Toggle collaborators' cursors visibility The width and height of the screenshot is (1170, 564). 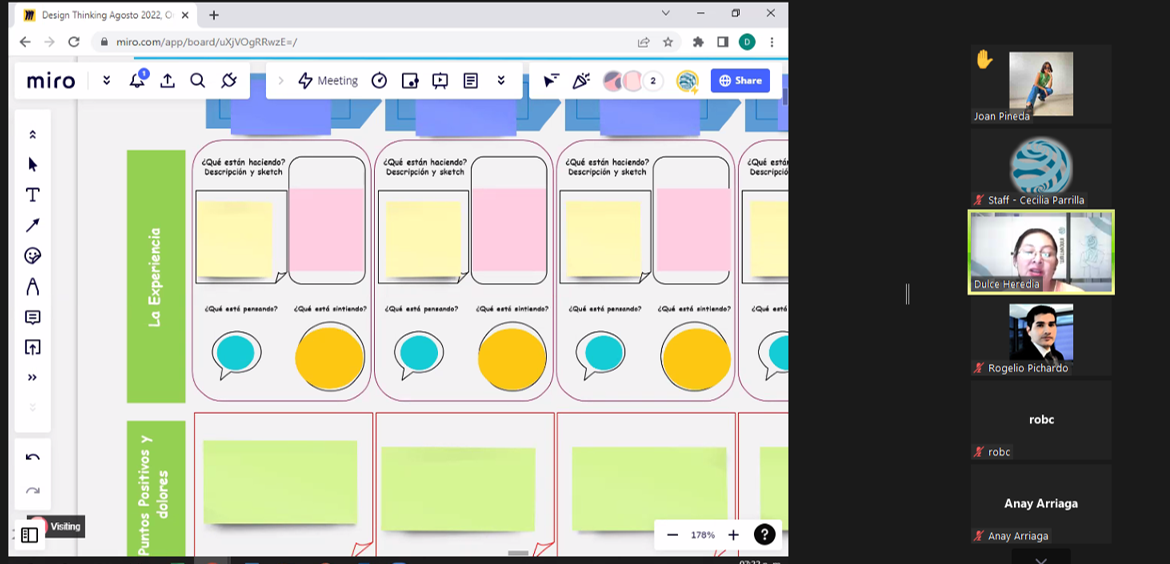tap(550, 81)
